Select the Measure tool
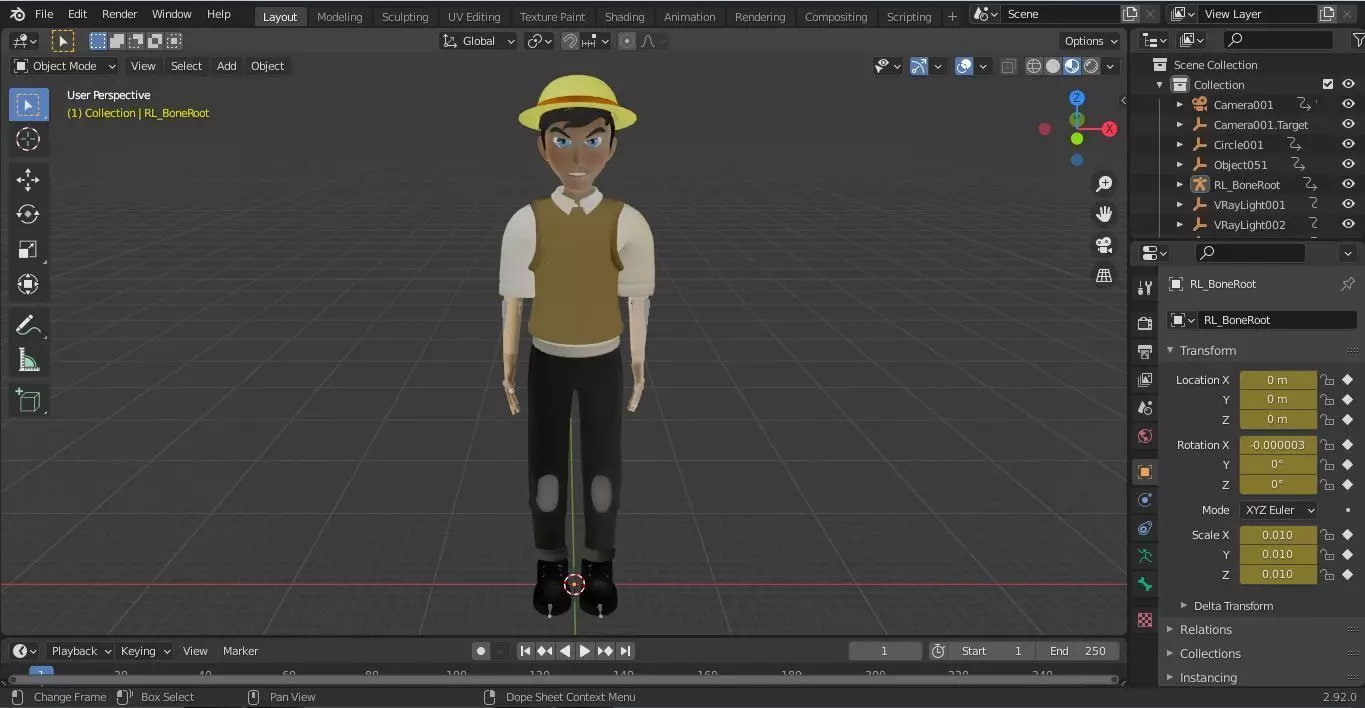 pyautogui.click(x=28, y=359)
